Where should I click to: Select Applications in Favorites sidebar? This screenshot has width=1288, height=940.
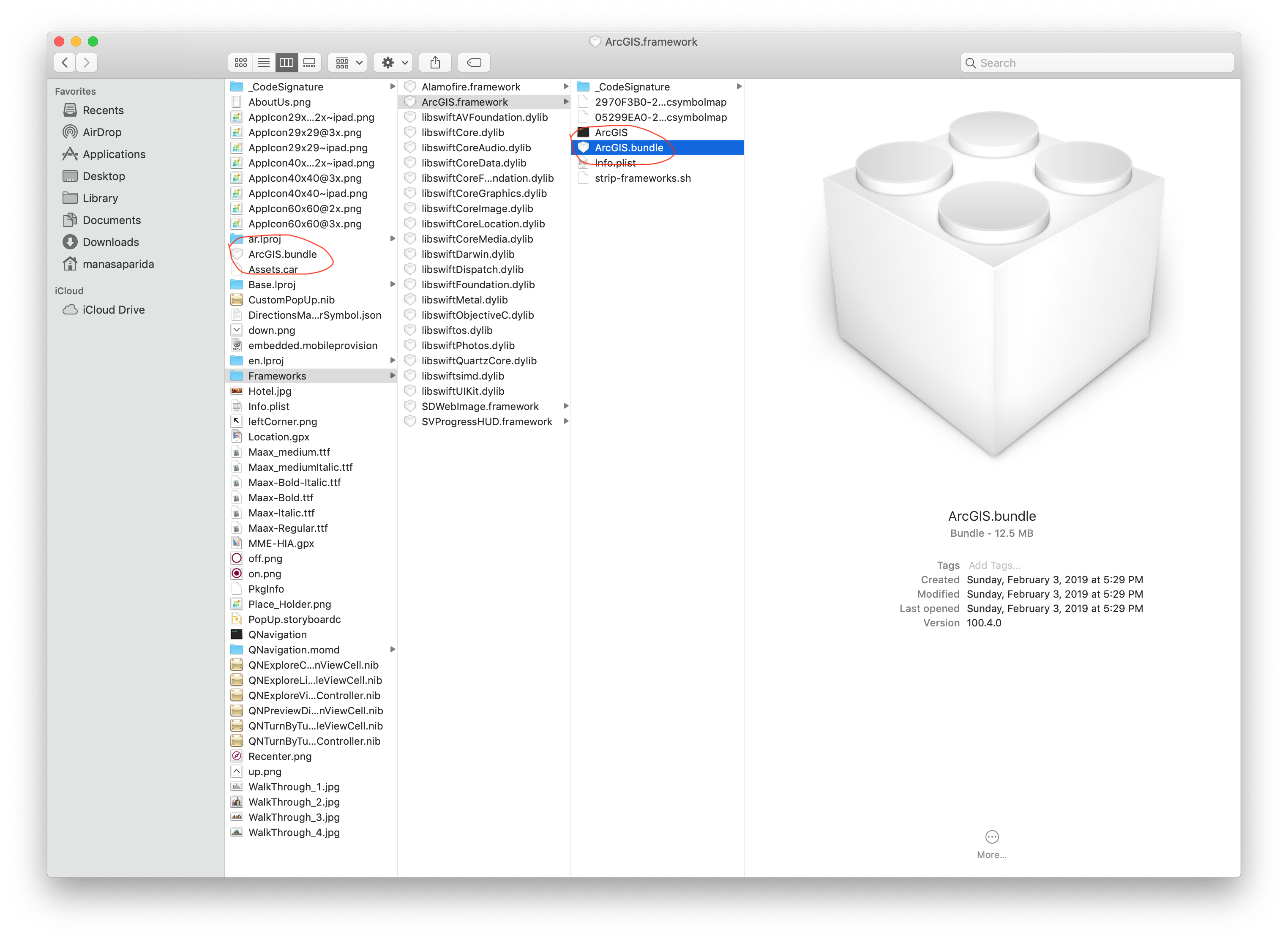[114, 154]
